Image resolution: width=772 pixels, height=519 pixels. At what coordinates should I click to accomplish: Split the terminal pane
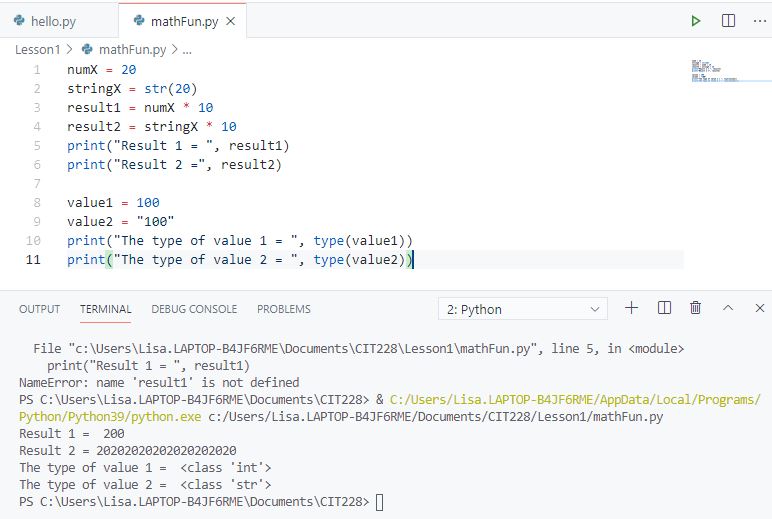pos(664,308)
